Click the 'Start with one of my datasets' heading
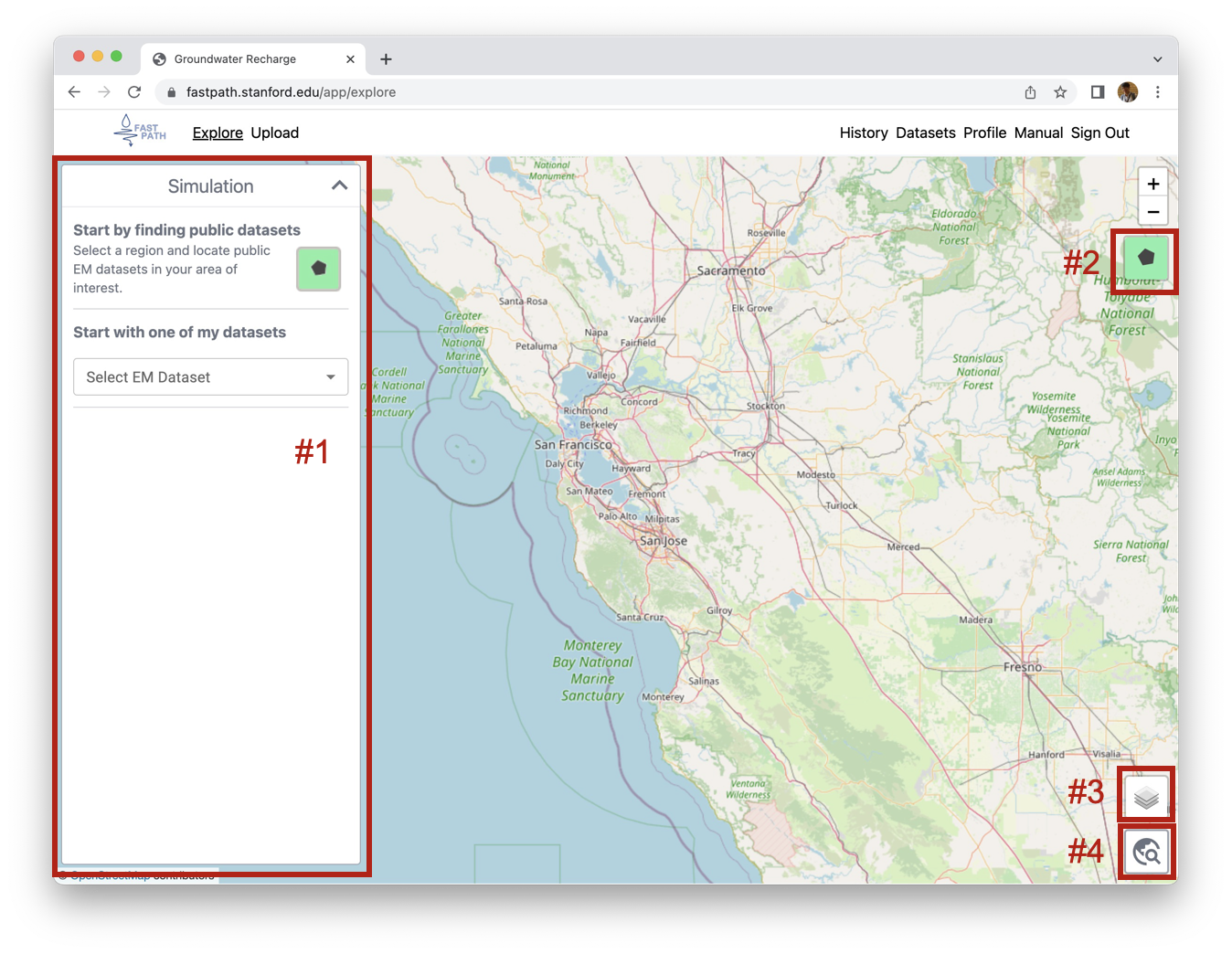This screenshot has height=954, width=1232. (179, 333)
